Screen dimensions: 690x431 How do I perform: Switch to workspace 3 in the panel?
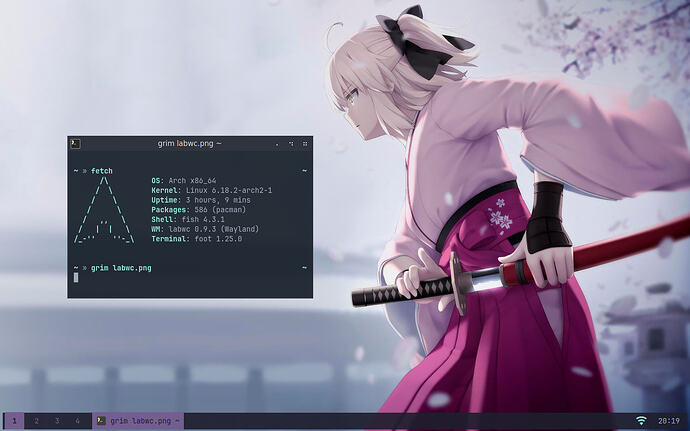(57, 421)
